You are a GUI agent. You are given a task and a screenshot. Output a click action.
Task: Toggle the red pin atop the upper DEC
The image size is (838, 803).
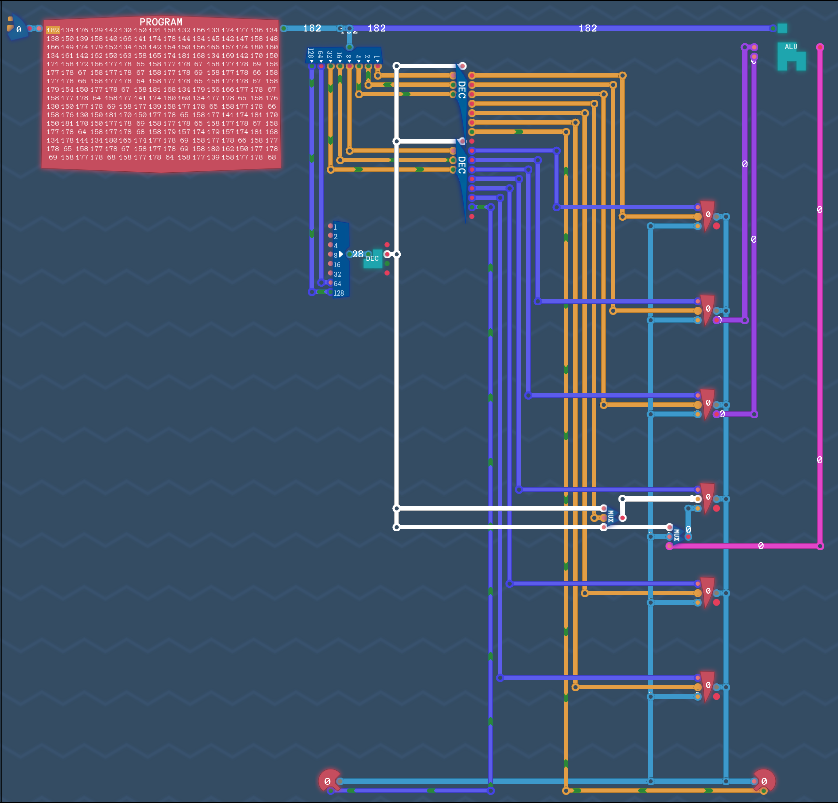click(462, 66)
